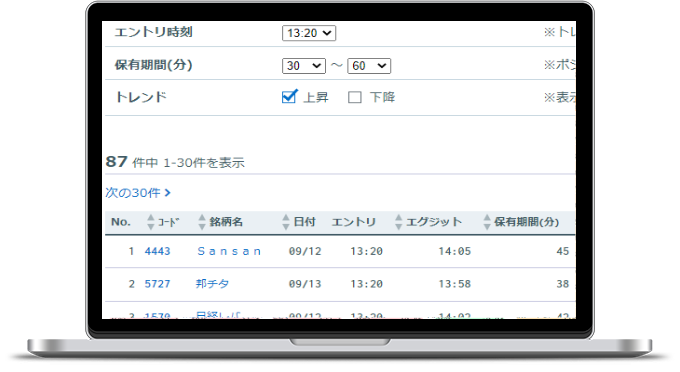Click the エントリ column header
The width and height of the screenshot is (680, 372).
(x=353, y=222)
